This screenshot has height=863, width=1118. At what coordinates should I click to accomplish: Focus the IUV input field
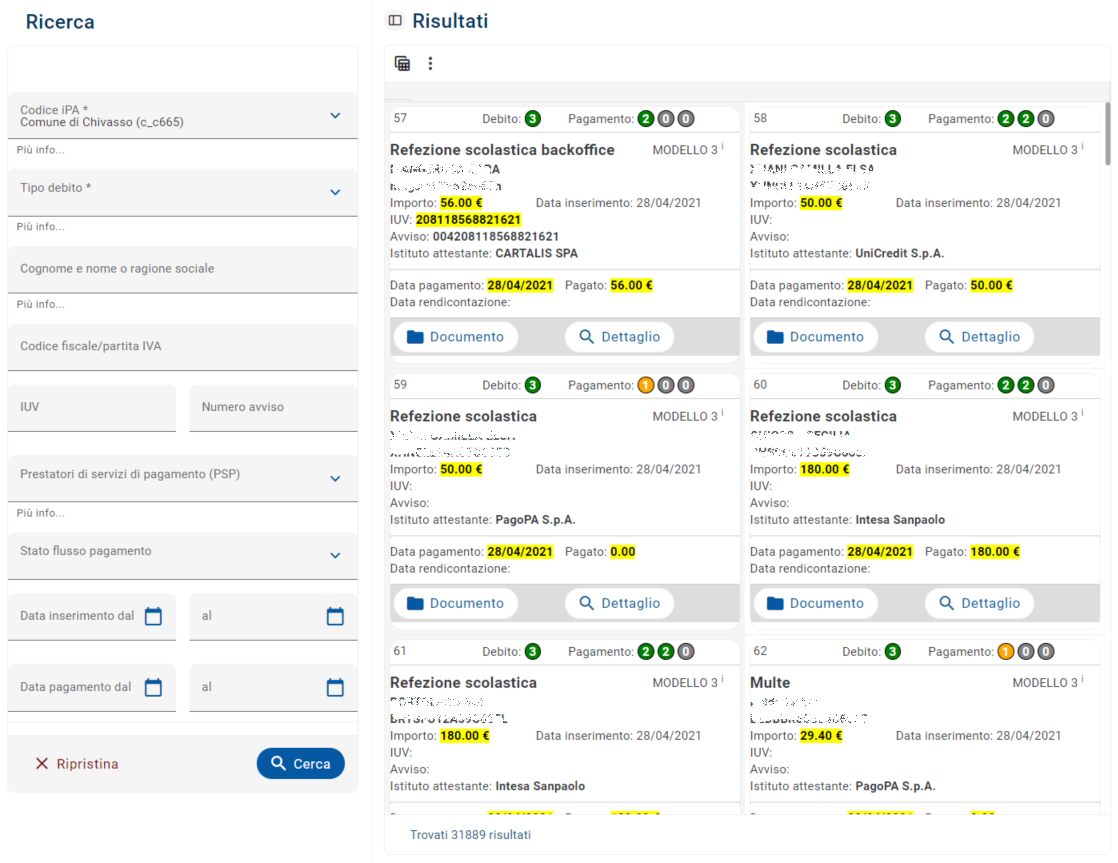pos(92,408)
